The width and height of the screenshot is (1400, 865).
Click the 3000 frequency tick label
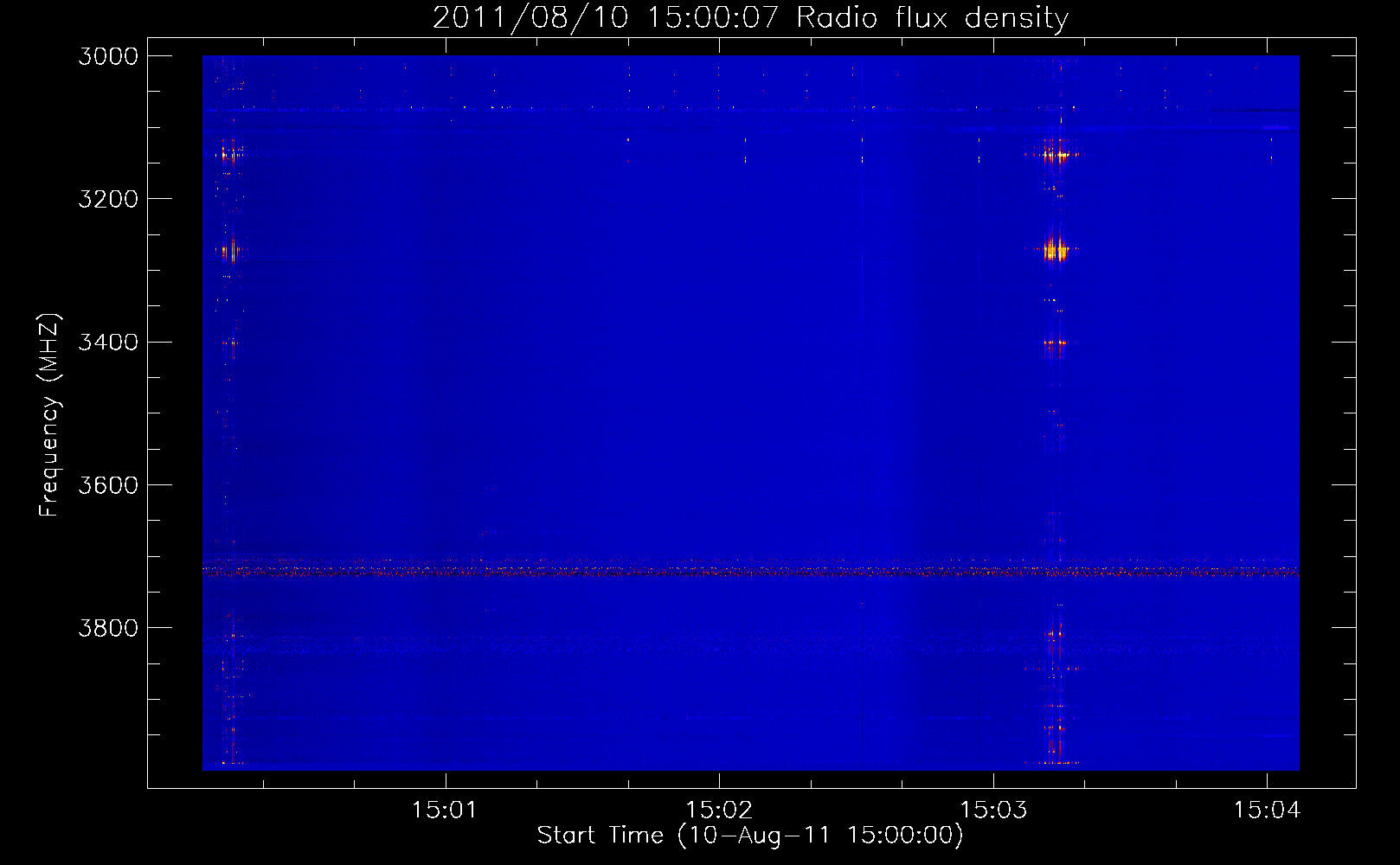pyautogui.click(x=108, y=56)
